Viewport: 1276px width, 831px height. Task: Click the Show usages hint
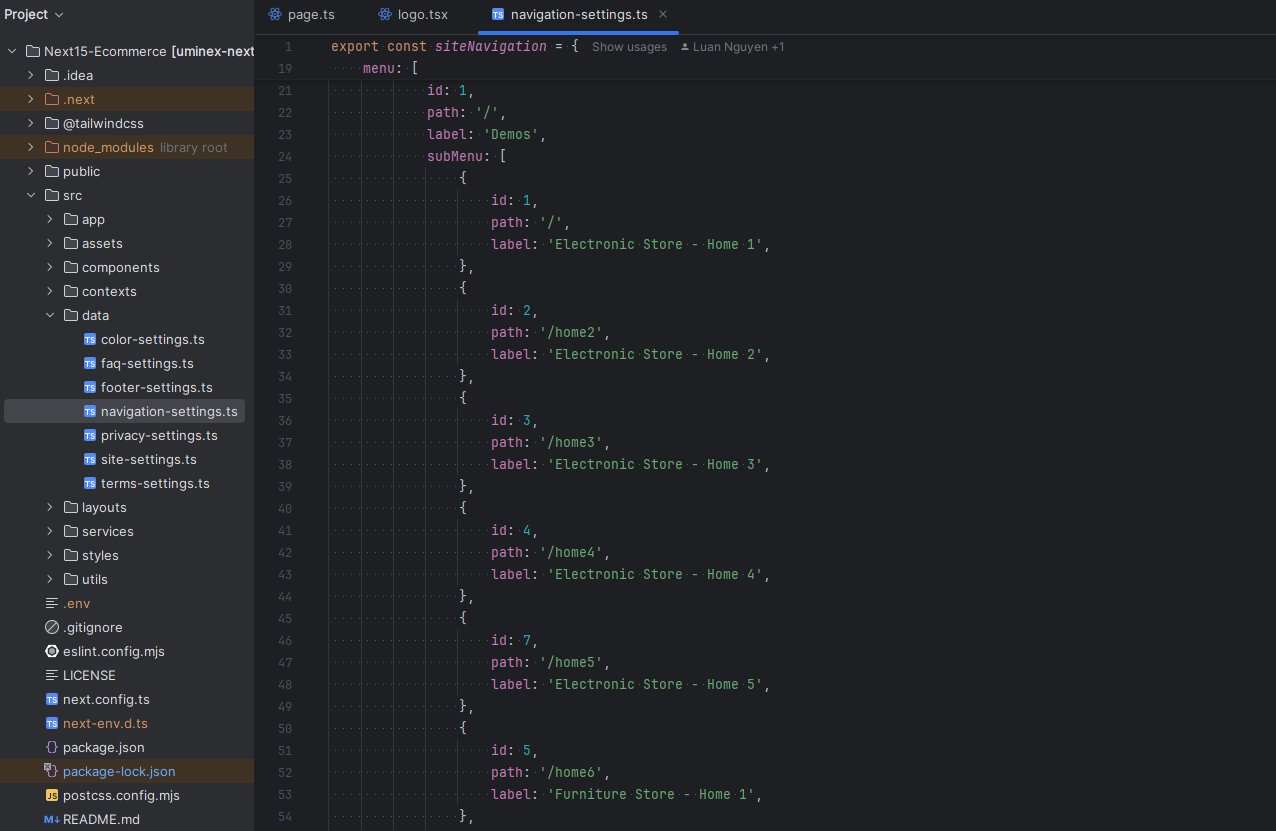coord(629,47)
